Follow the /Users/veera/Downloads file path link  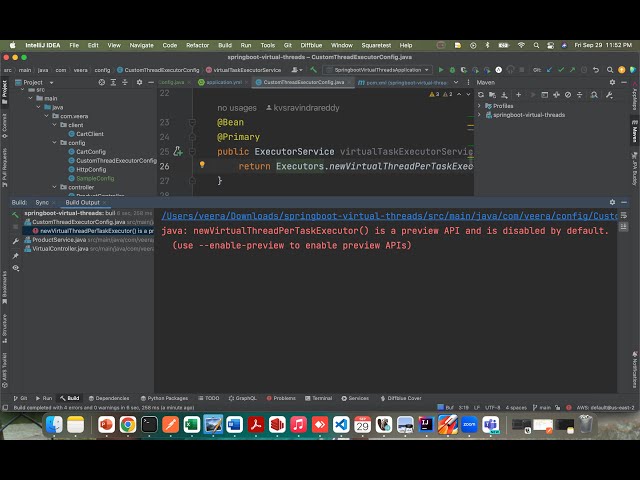click(x=389, y=216)
